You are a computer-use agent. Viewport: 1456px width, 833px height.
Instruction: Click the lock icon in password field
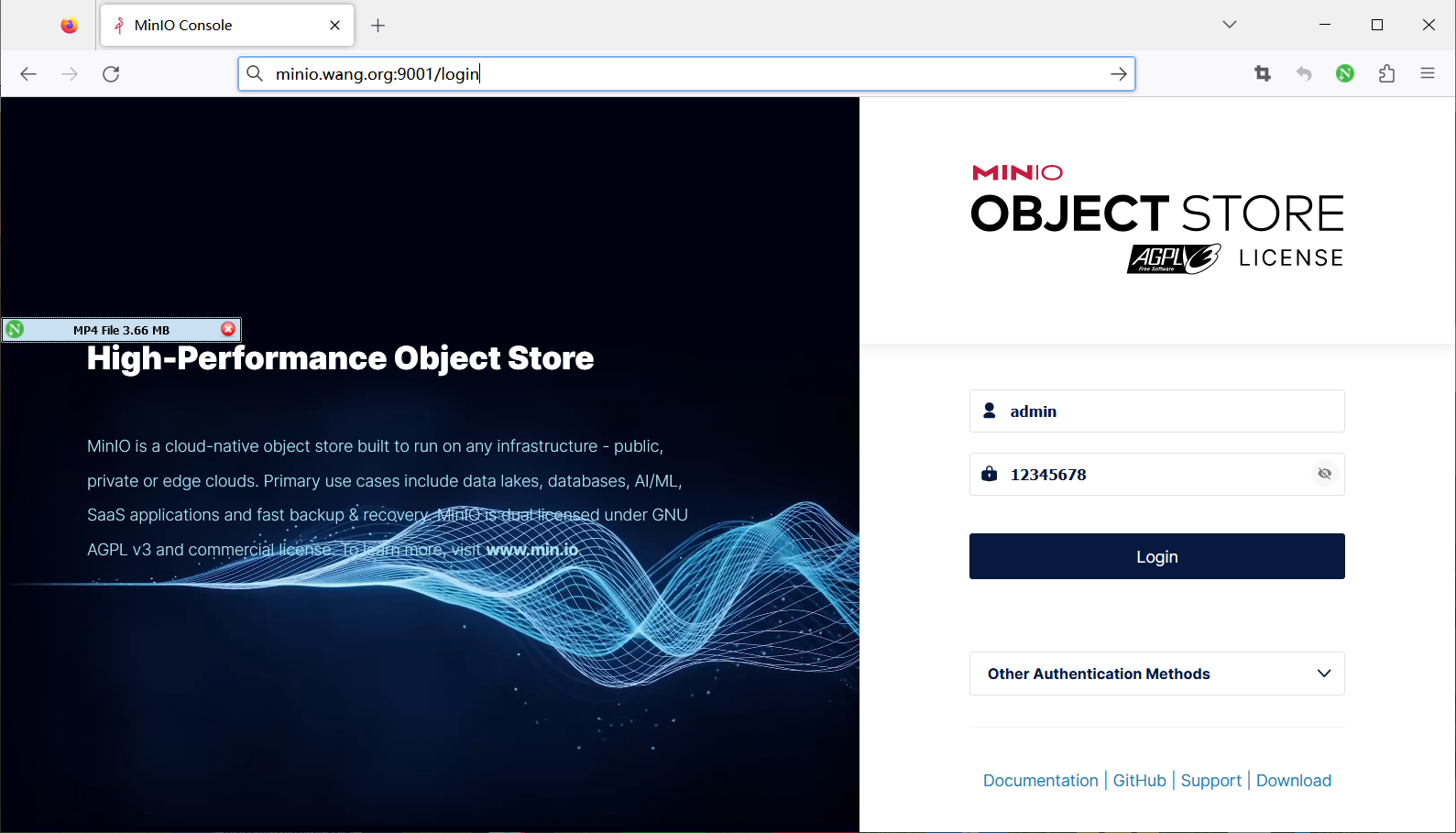[990, 474]
